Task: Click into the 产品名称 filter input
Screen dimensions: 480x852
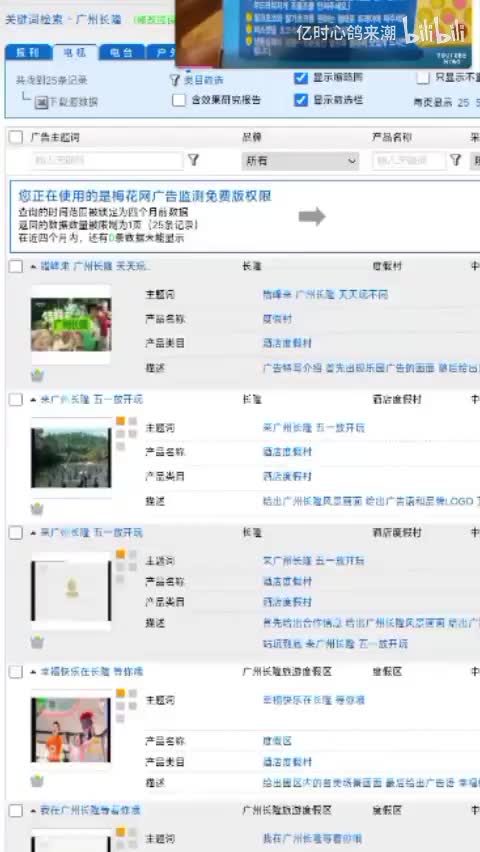Action: coord(409,160)
